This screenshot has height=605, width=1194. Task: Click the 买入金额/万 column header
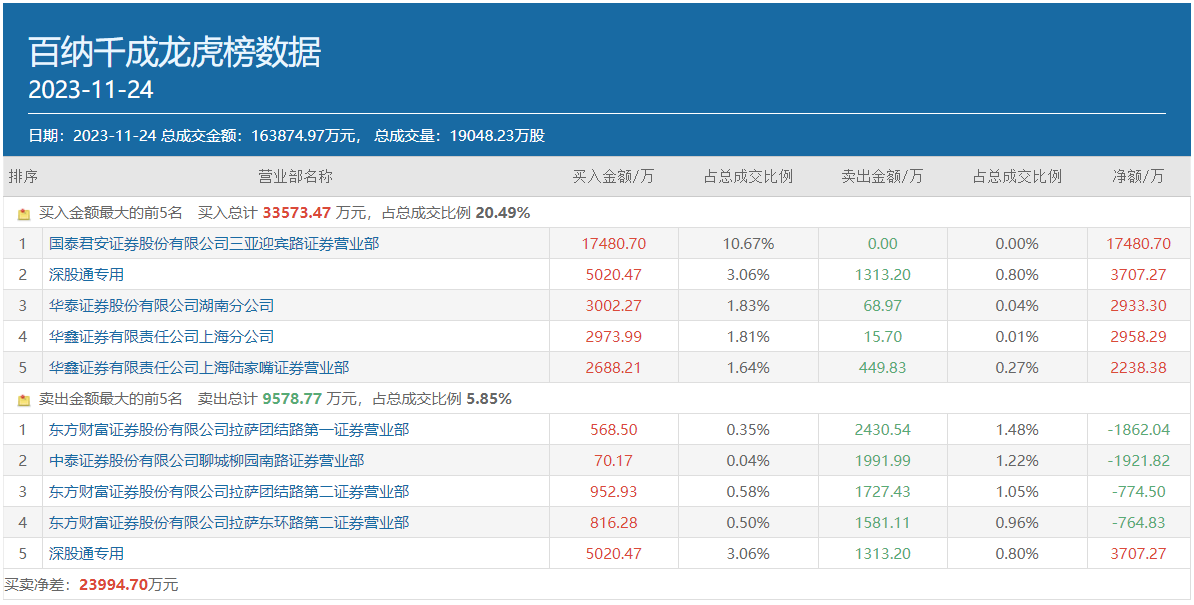[x=613, y=177]
